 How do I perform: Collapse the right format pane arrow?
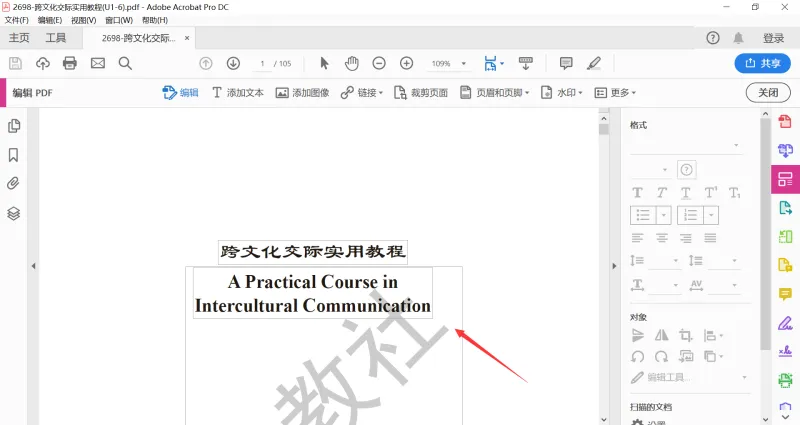click(x=614, y=266)
